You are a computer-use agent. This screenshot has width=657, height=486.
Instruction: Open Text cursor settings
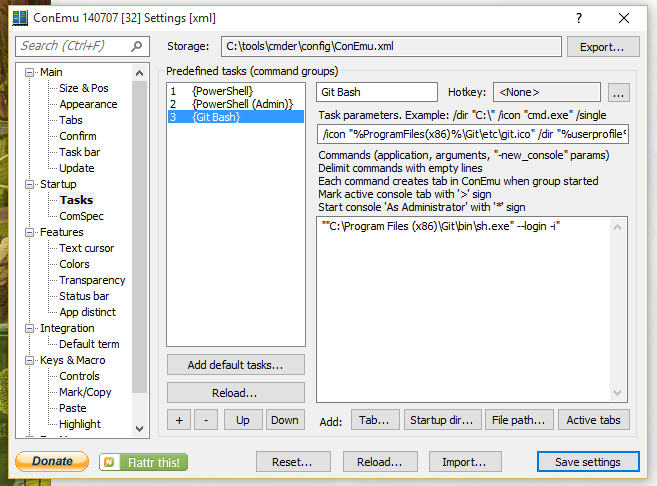coord(86,248)
